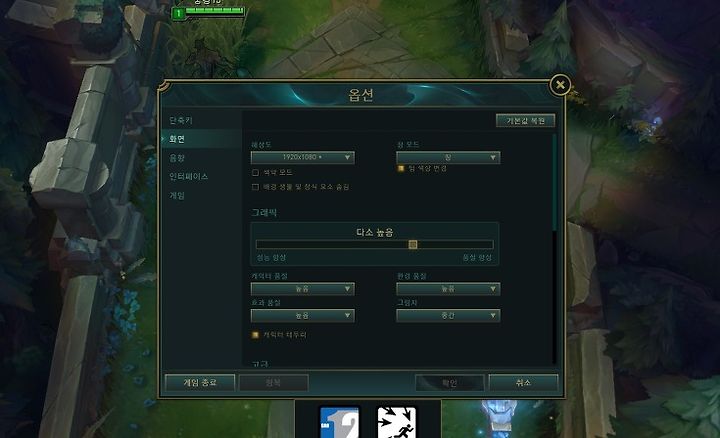Expand the environment quality (환경 품질) dropdown

[x=448, y=289]
